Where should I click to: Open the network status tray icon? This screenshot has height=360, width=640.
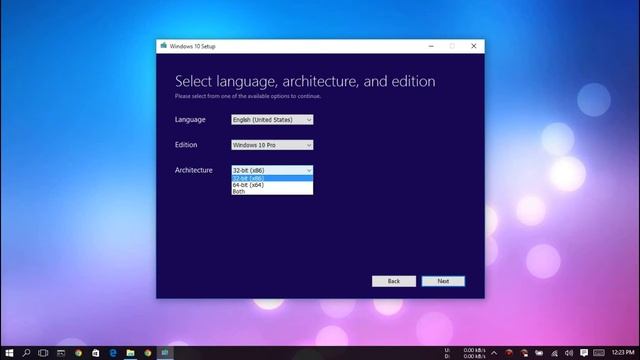click(x=554, y=353)
